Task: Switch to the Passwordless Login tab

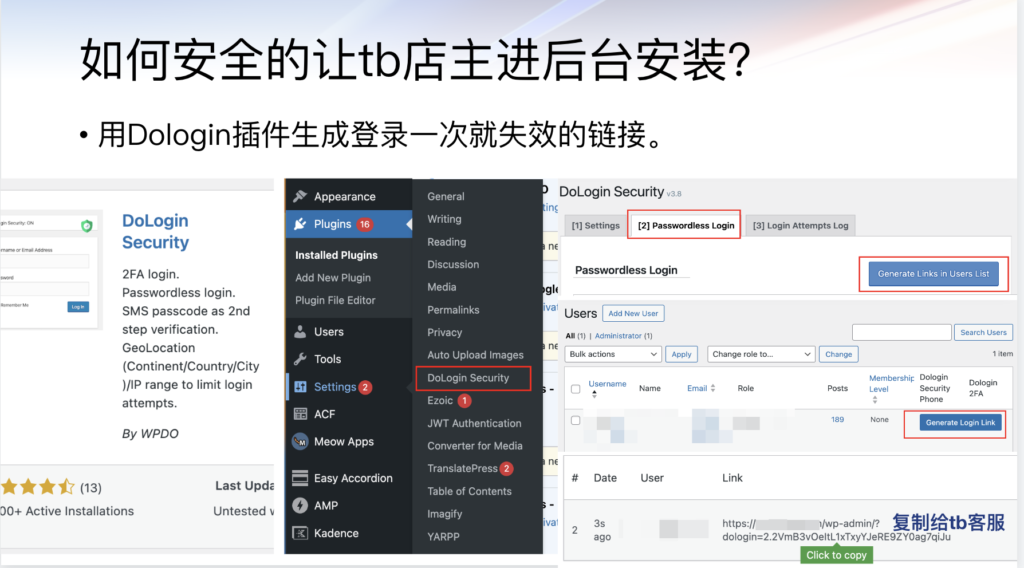Action: coord(686,225)
